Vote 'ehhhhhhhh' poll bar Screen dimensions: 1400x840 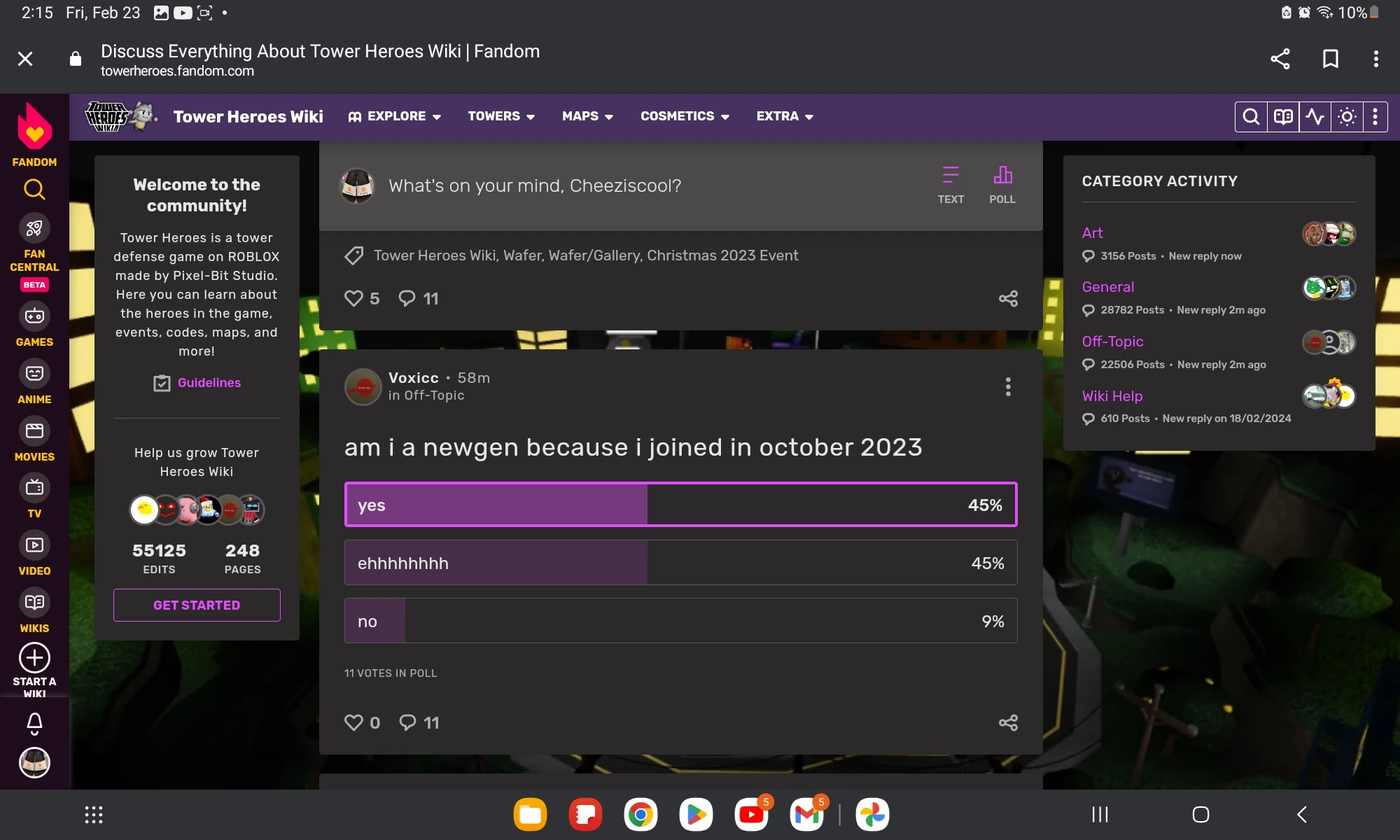click(680, 563)
